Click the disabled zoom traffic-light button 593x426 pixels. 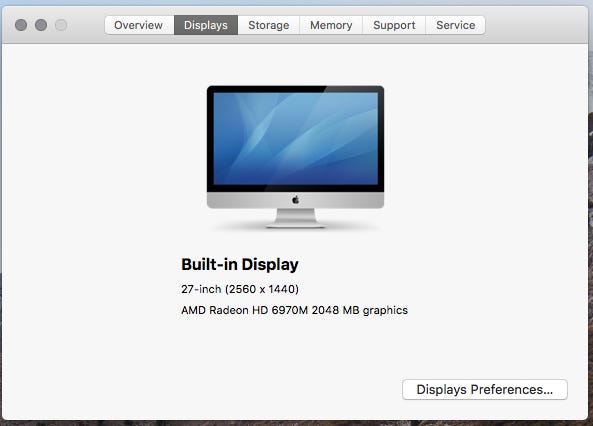tap(61, 25)
